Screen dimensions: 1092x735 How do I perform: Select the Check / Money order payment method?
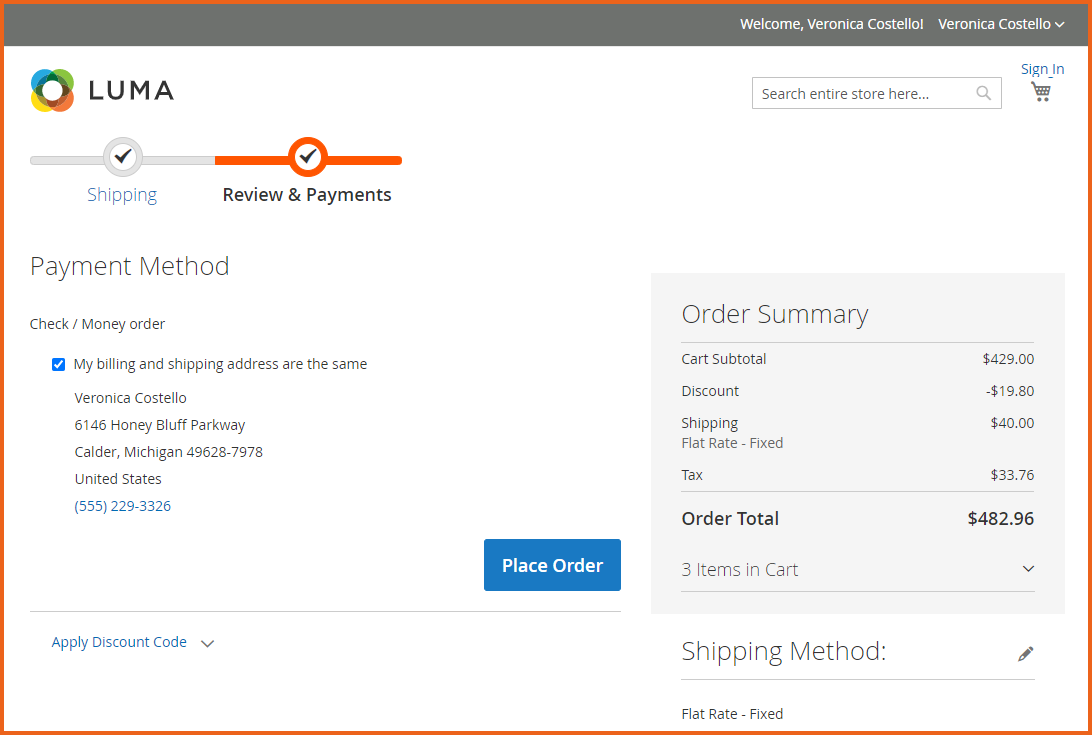[97, 323]
